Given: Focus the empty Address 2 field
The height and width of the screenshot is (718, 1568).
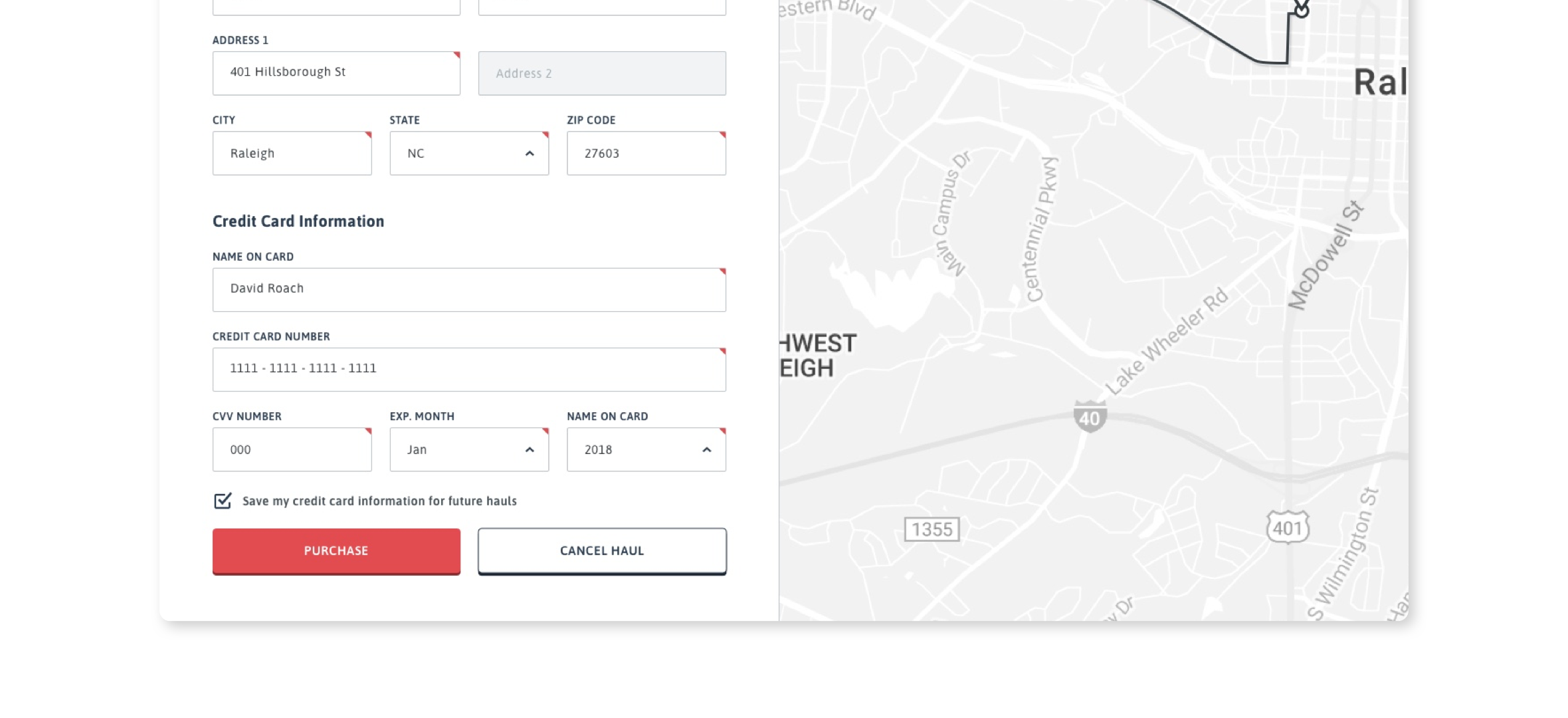Looking at the screenshot, I should pyautogui.click(x=602, y=73).
